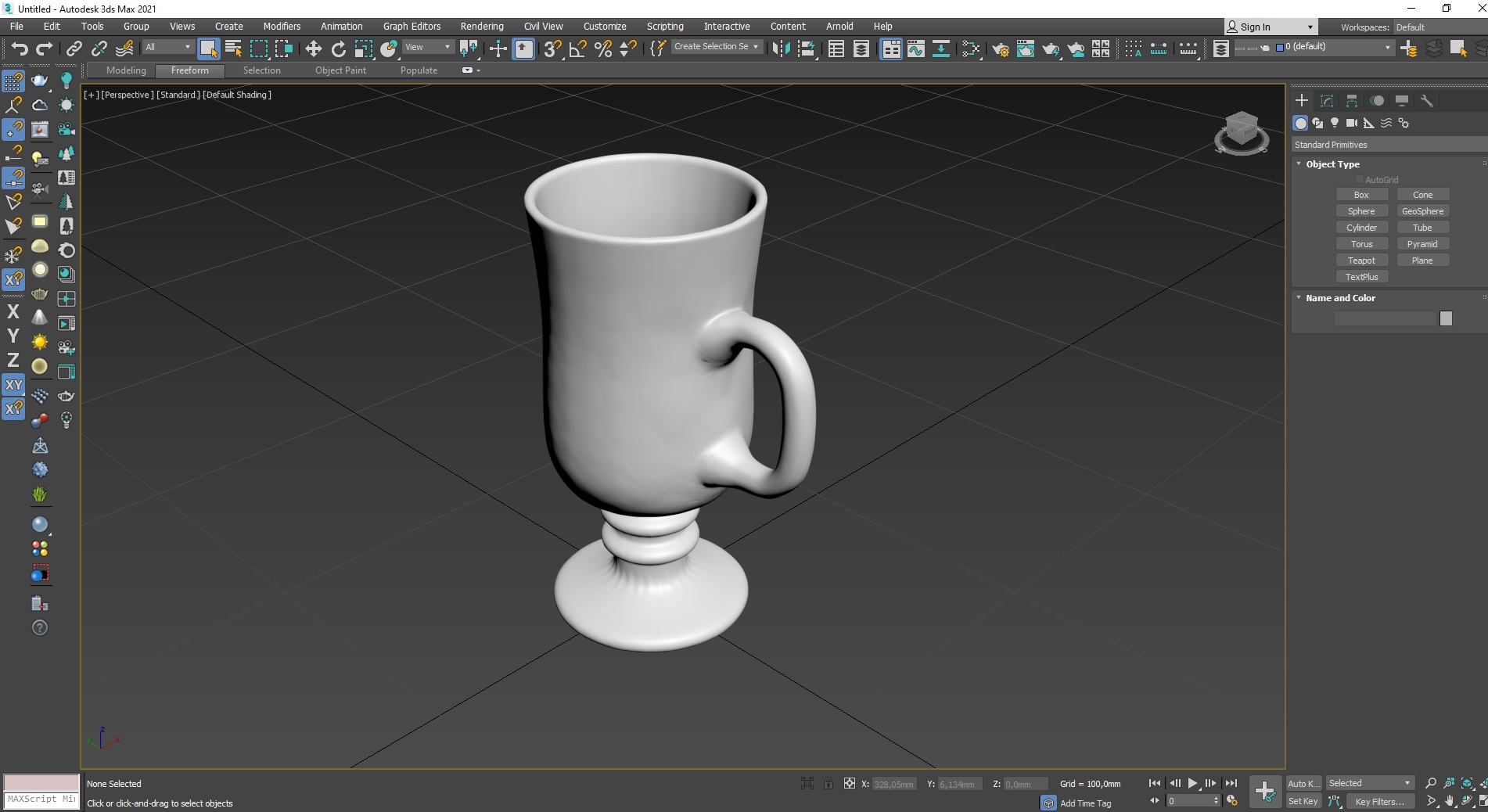The width and height of the screenshot is (1488, 812).
Task: Open the Sign In dropdown
Action: pyautogui.click(x=1271, y=27)
